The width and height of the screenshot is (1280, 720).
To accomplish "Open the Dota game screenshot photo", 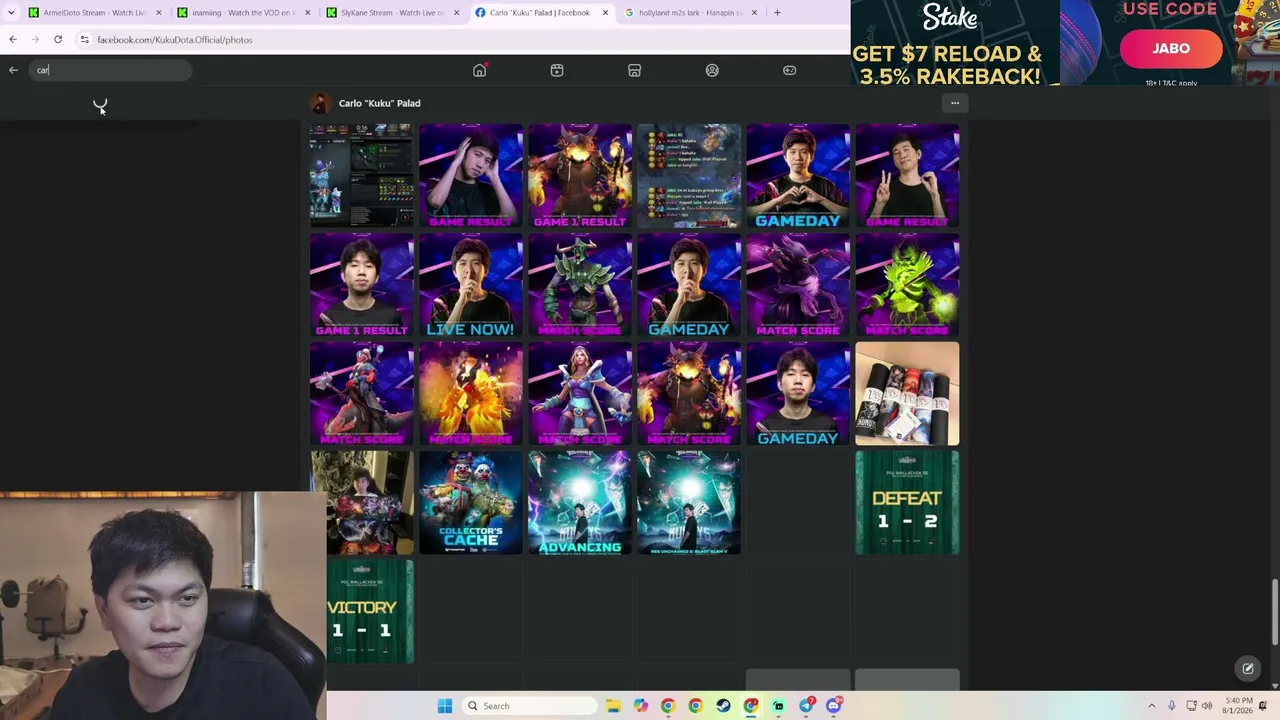I will [361, 175].
